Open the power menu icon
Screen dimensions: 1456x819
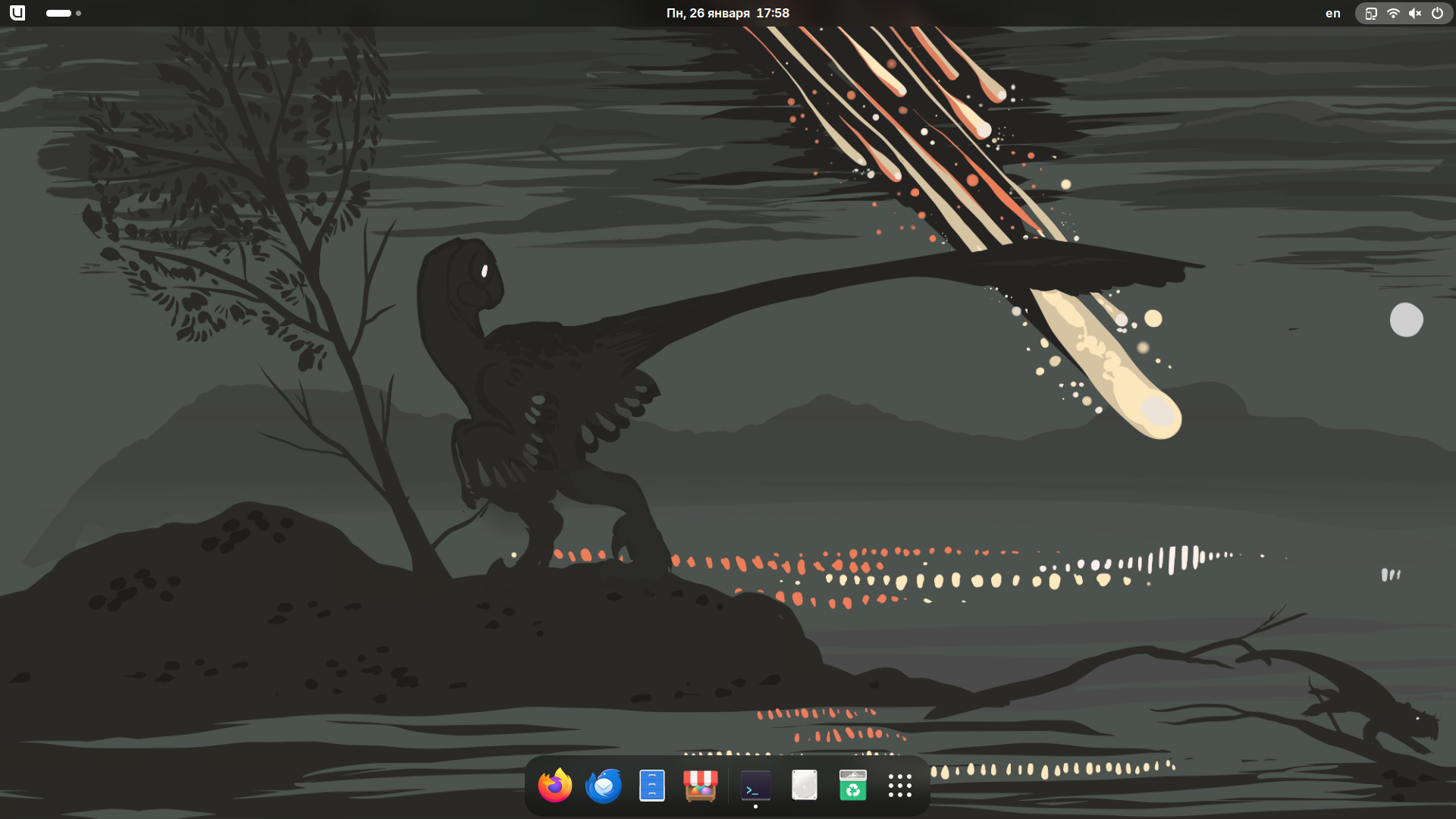tap(1437, 13)
